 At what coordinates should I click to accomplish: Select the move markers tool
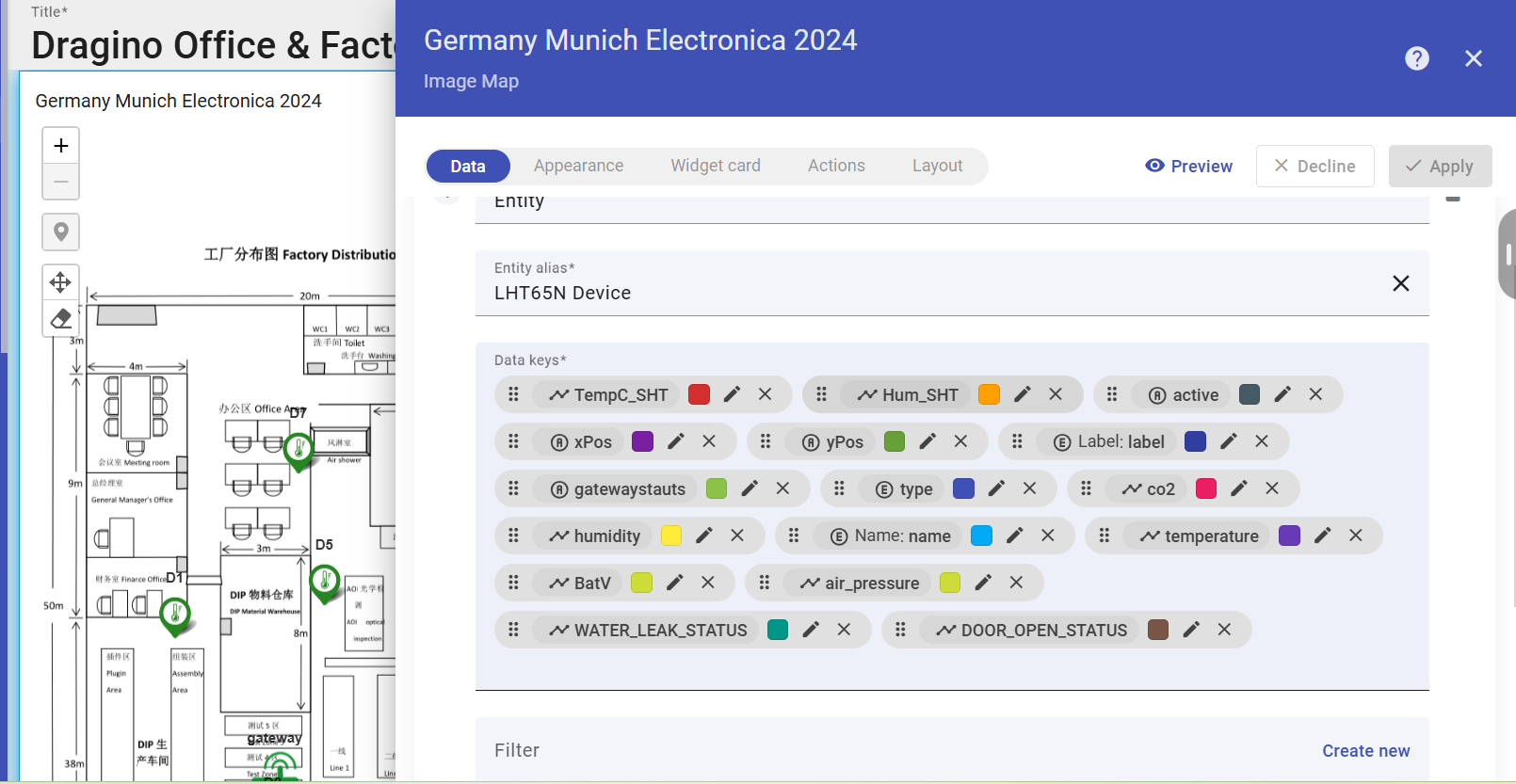pyautogui.click(x=61, y=282)
